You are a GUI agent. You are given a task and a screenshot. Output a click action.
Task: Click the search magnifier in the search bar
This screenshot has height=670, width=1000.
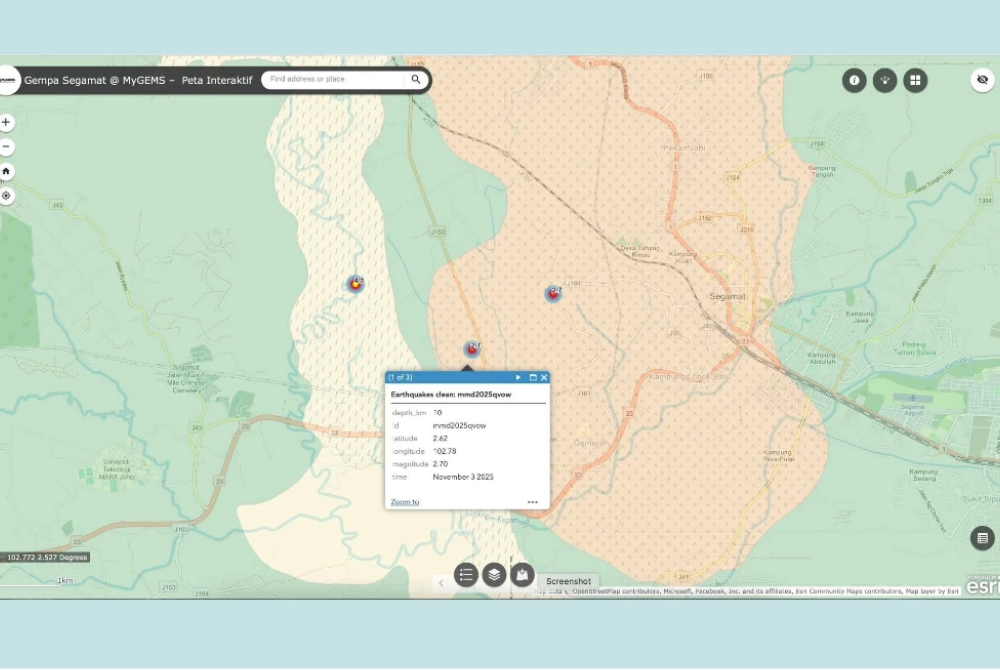pyautogui.click(x=415, y=80)
